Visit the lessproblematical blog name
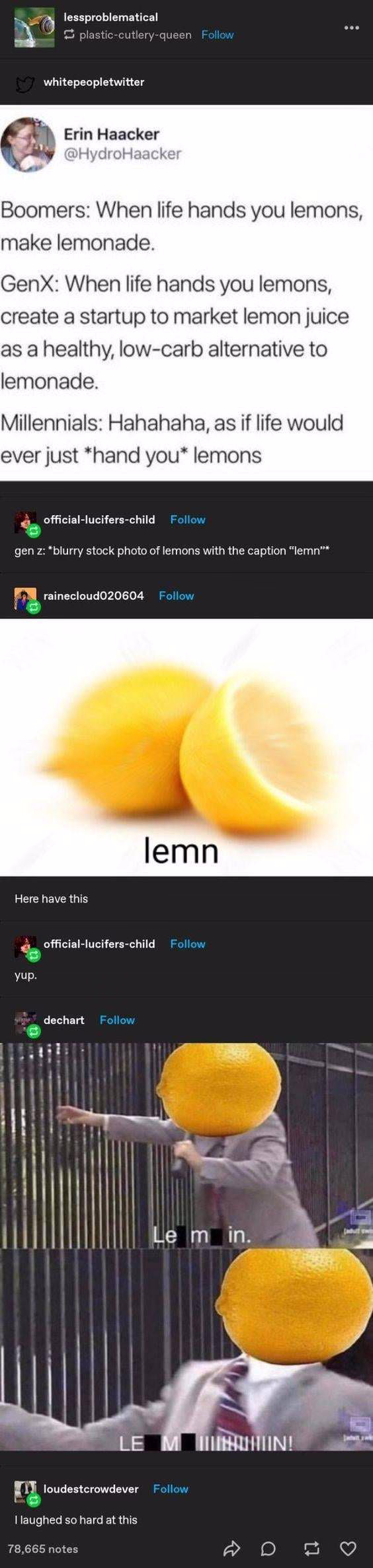Image resolution: width=373 pixels, height=1568 pixels. click(110, 17)
